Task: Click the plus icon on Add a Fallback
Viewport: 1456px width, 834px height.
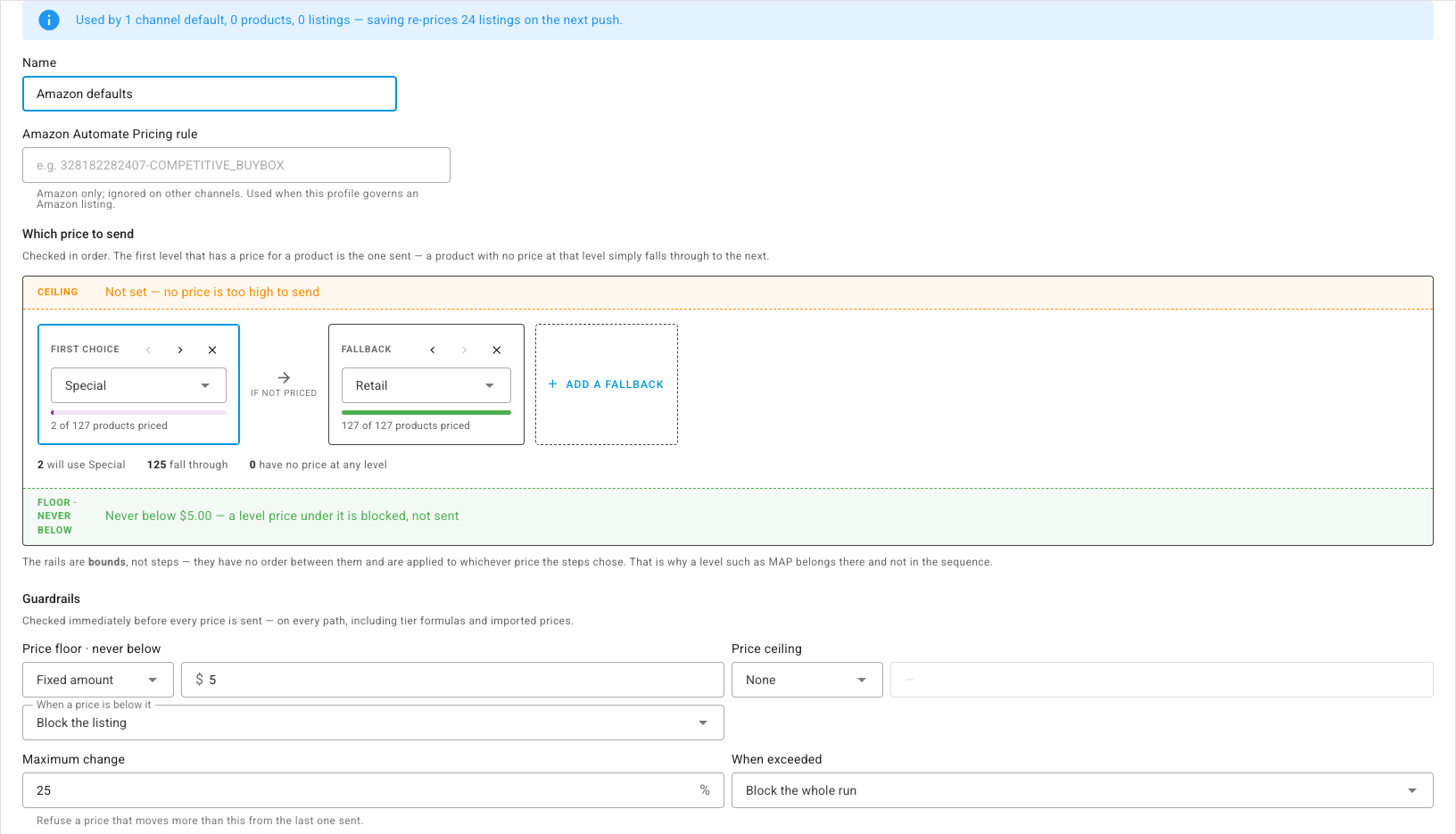Action: click(553, 384)
